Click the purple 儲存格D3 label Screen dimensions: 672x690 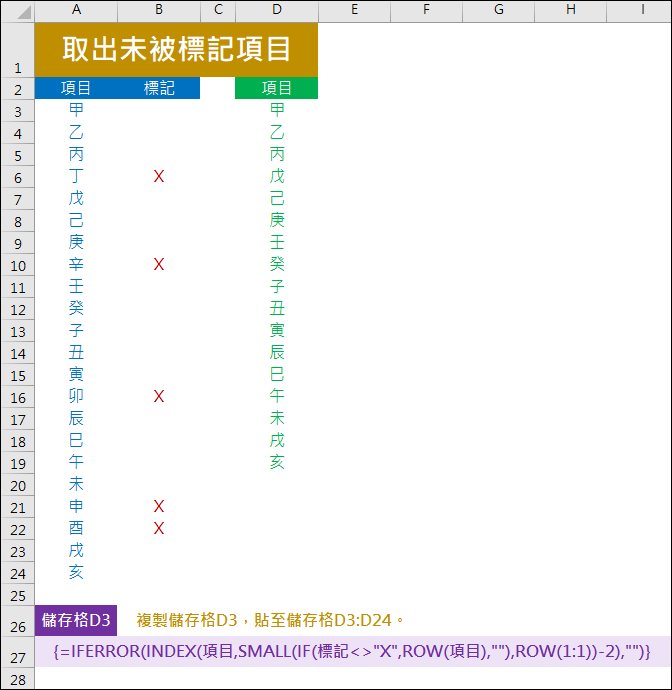click(76, 620)
